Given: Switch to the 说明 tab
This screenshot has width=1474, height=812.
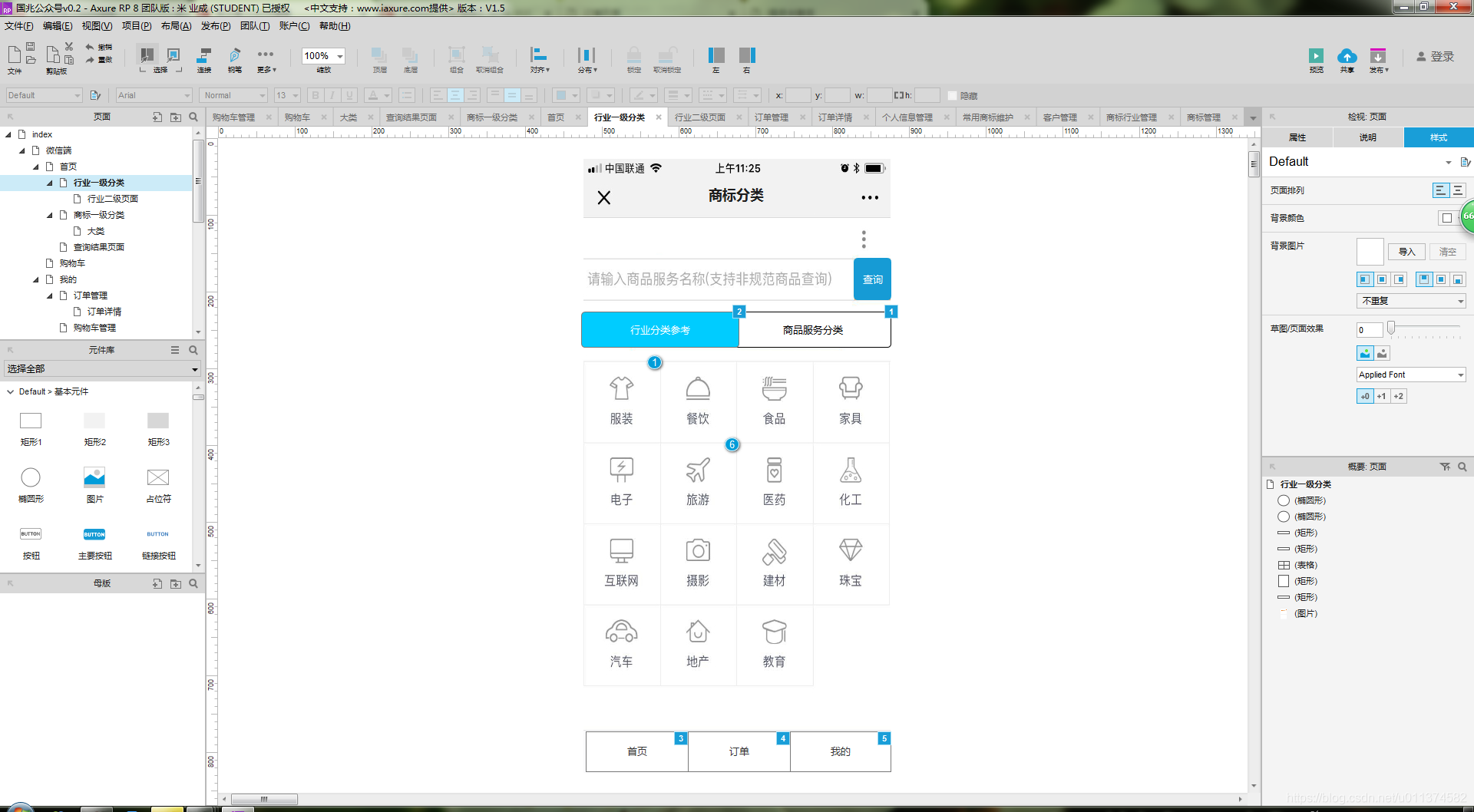Looking at the screenshot, I should (1368, 137).
